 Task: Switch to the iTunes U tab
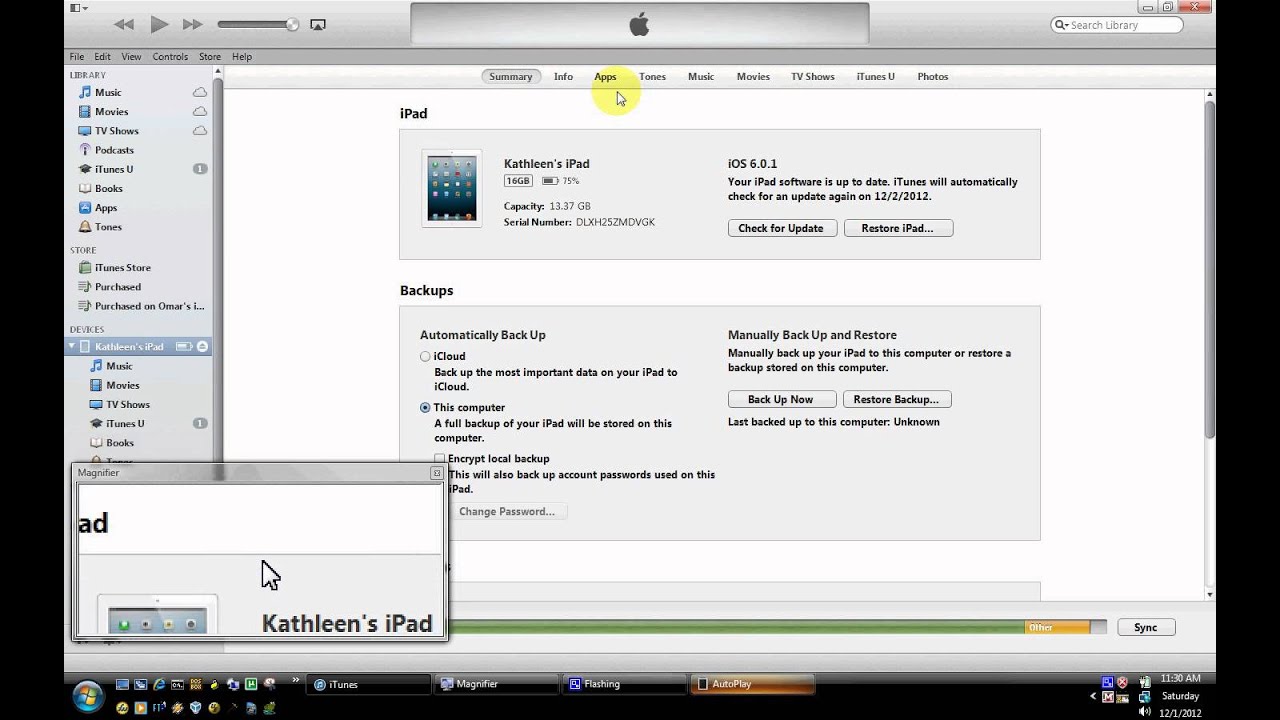875,77
